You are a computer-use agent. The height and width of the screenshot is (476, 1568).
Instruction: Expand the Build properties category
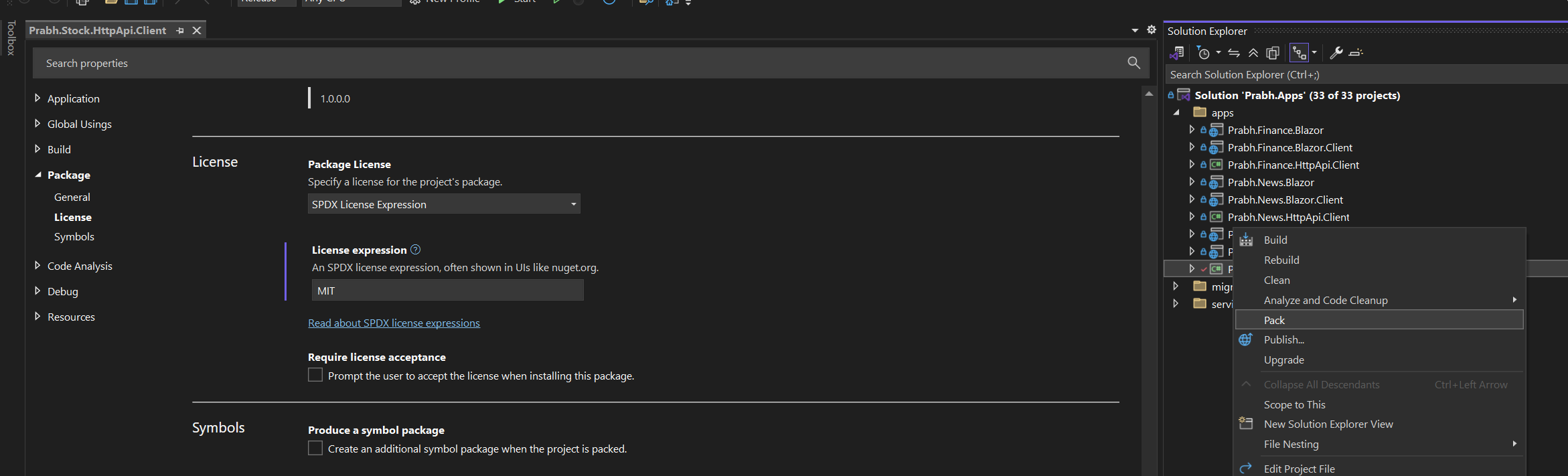tap(37, 149)
